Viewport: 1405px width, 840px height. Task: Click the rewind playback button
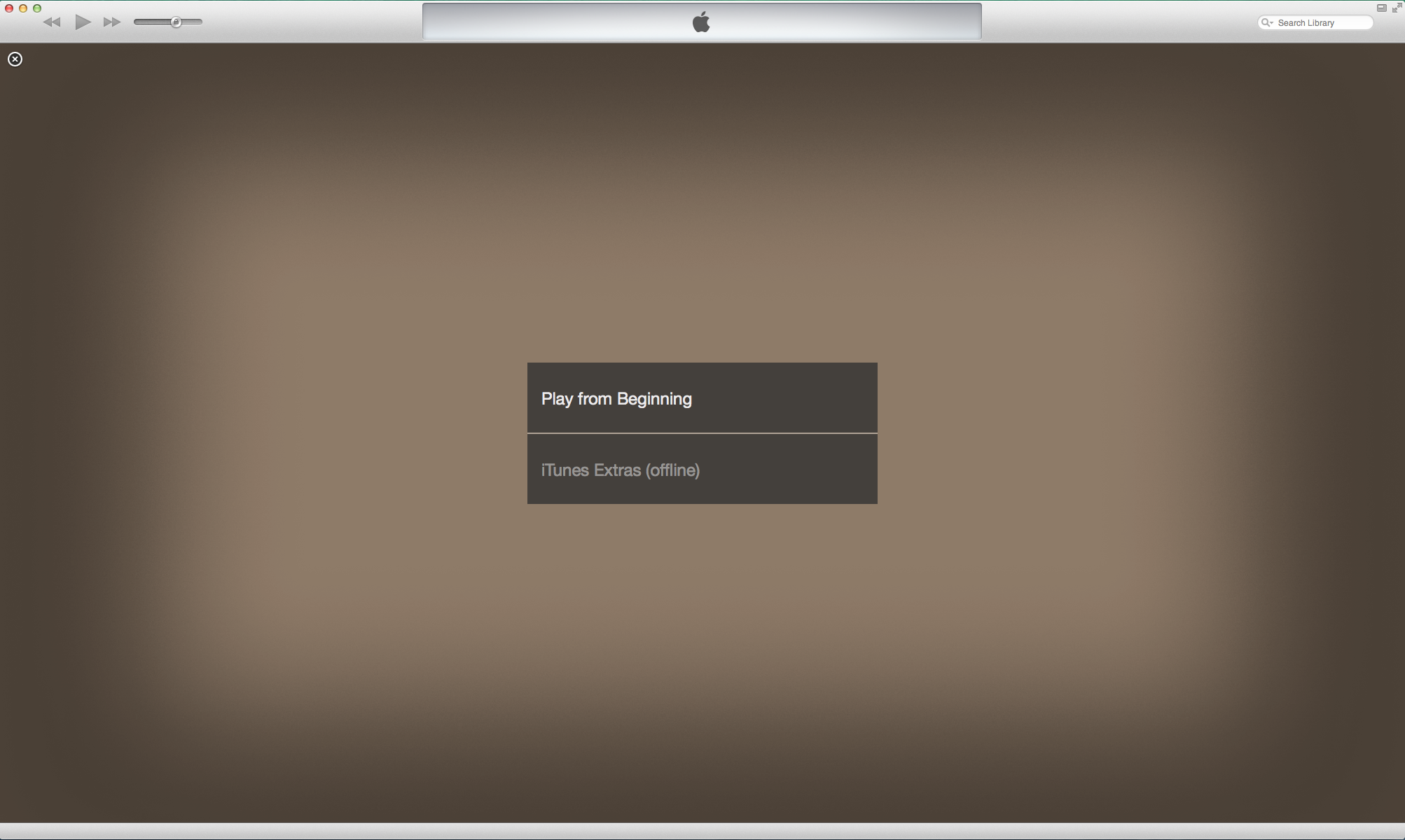click(52, 22)
